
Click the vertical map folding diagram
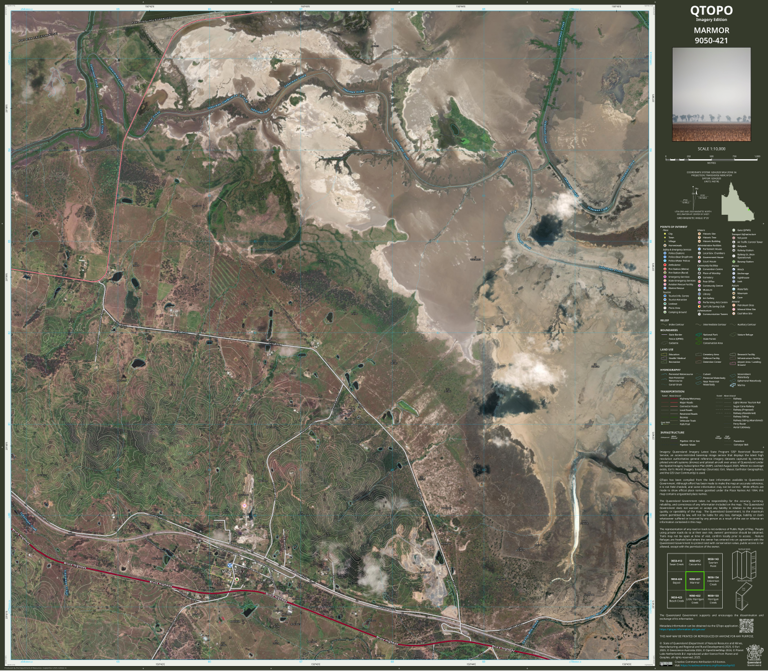click(744, 564)
